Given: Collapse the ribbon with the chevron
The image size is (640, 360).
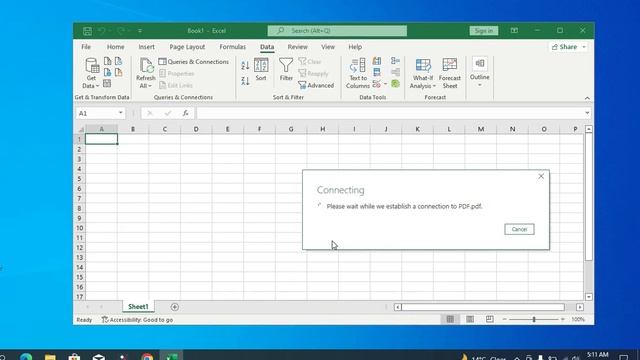Looking at the screenshot, I should (x=587, y=98).
